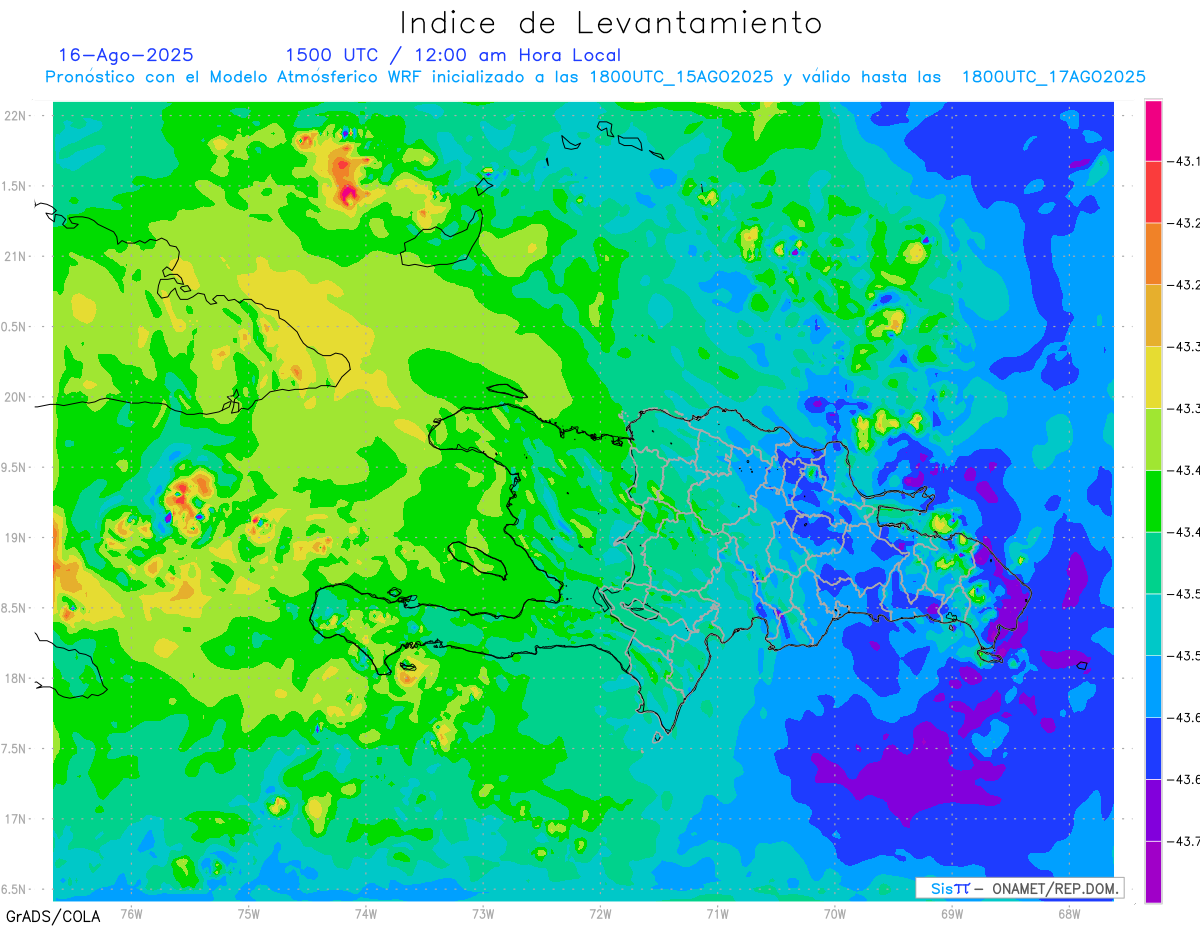The height and width of the screenshot is (927, 1200).
Task: Click the "22N" latitude label
Action: click(16, 116)
